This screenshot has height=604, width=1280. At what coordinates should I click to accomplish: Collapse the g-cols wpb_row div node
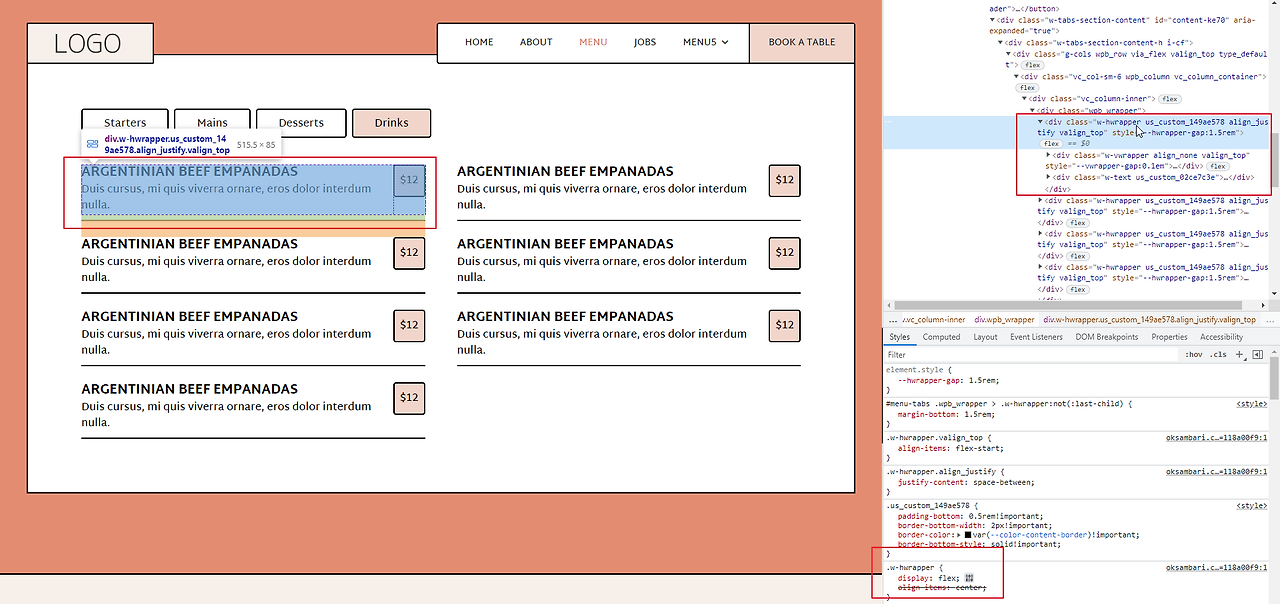point(1009,54)
